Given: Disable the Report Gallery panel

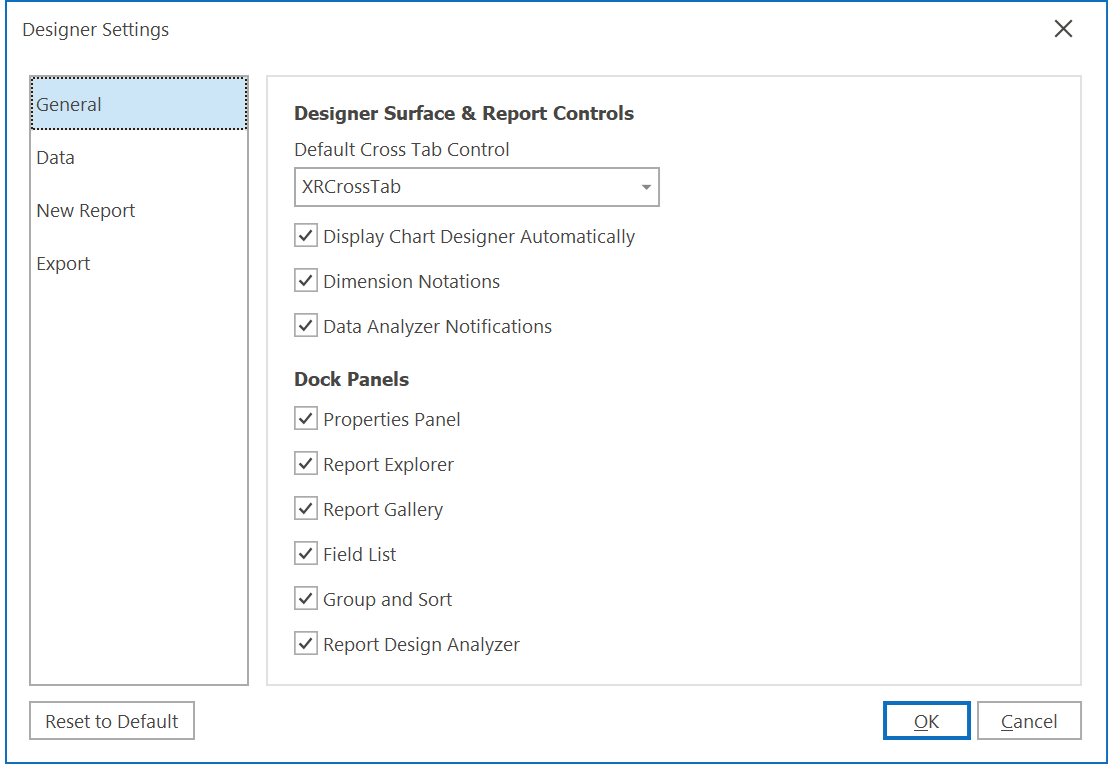Looking at the screenshot, I should click(306, 510).
